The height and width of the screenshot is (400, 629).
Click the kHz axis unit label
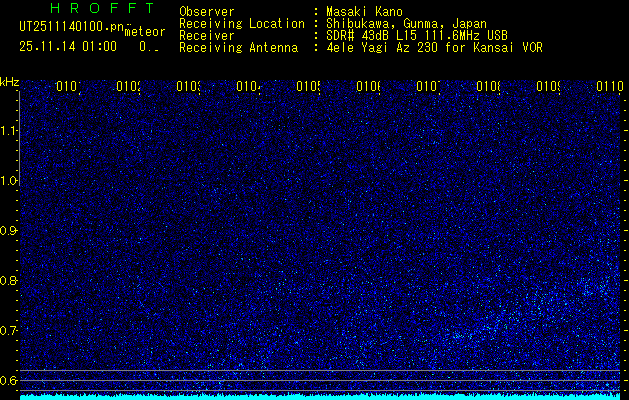pos(10,83)
